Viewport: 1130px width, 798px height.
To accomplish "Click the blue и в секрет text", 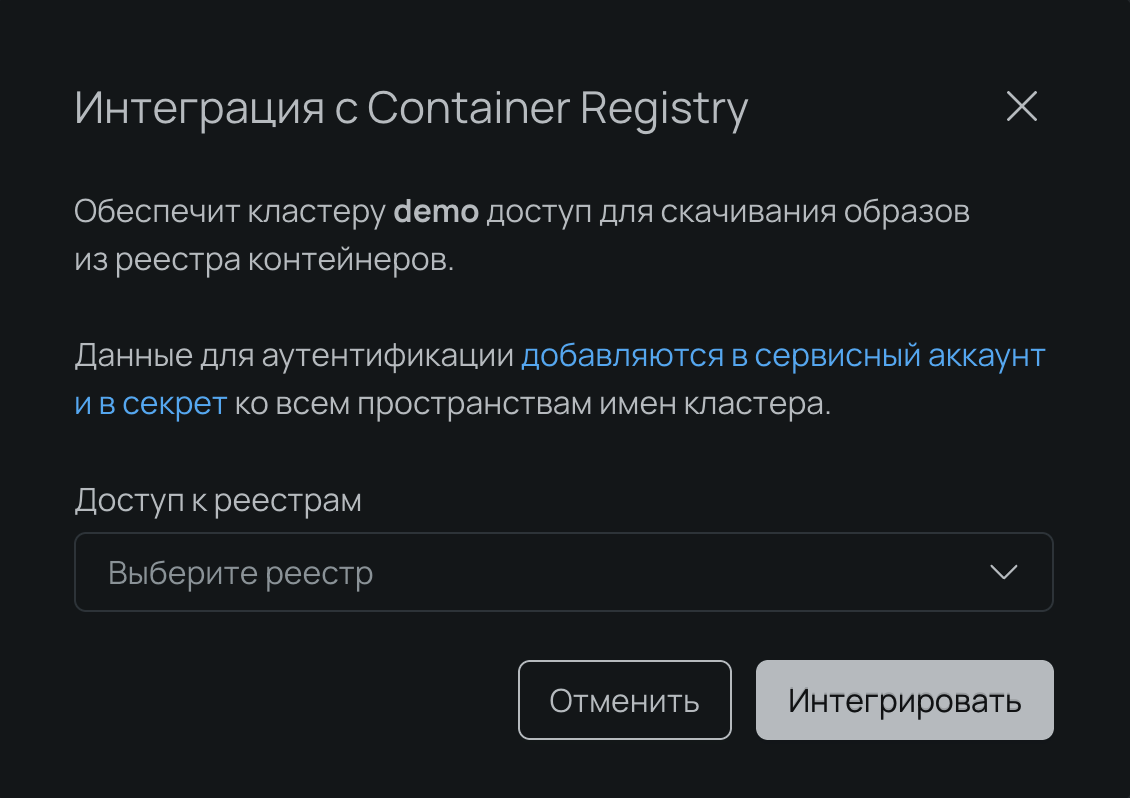I will (150, 404).
